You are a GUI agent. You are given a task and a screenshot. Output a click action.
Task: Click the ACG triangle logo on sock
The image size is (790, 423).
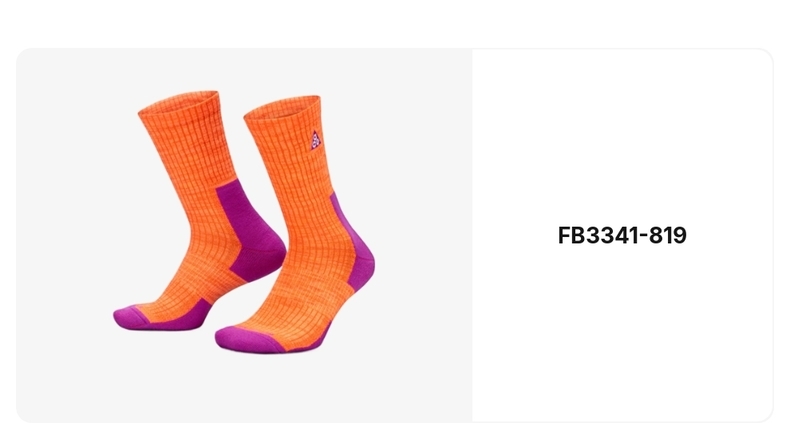315,140
